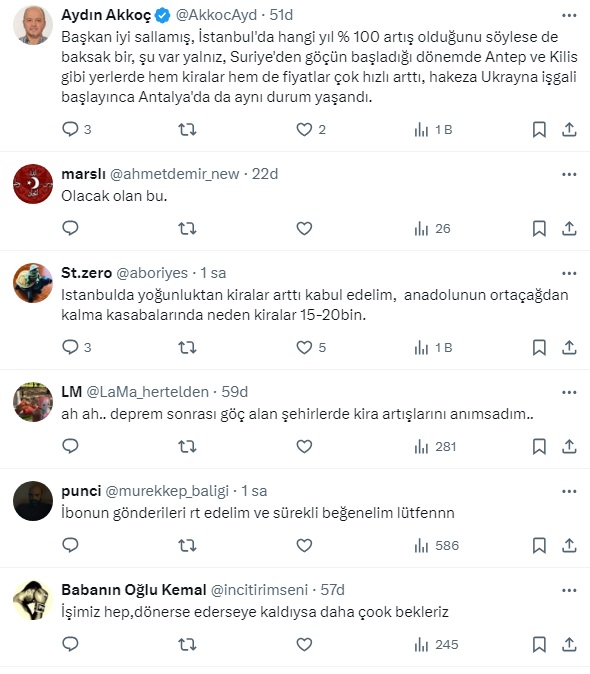Image resolution: width=590 pixels, height=674 pixels.
Task: Open Babanın Oğlu Kemal's profile picture
Action: (x=33, y=600)
